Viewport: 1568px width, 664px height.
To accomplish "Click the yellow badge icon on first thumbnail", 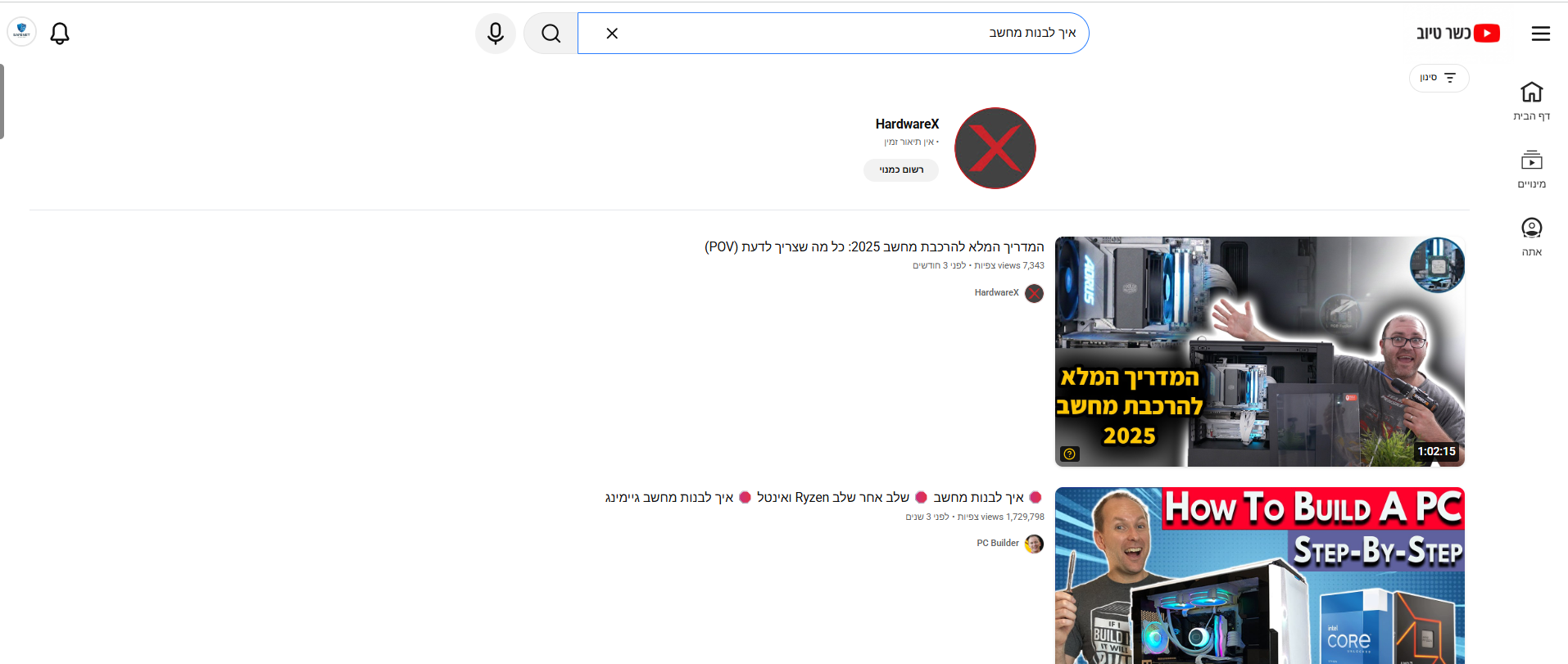I will pyautogui.click(x=1069, y=454).
